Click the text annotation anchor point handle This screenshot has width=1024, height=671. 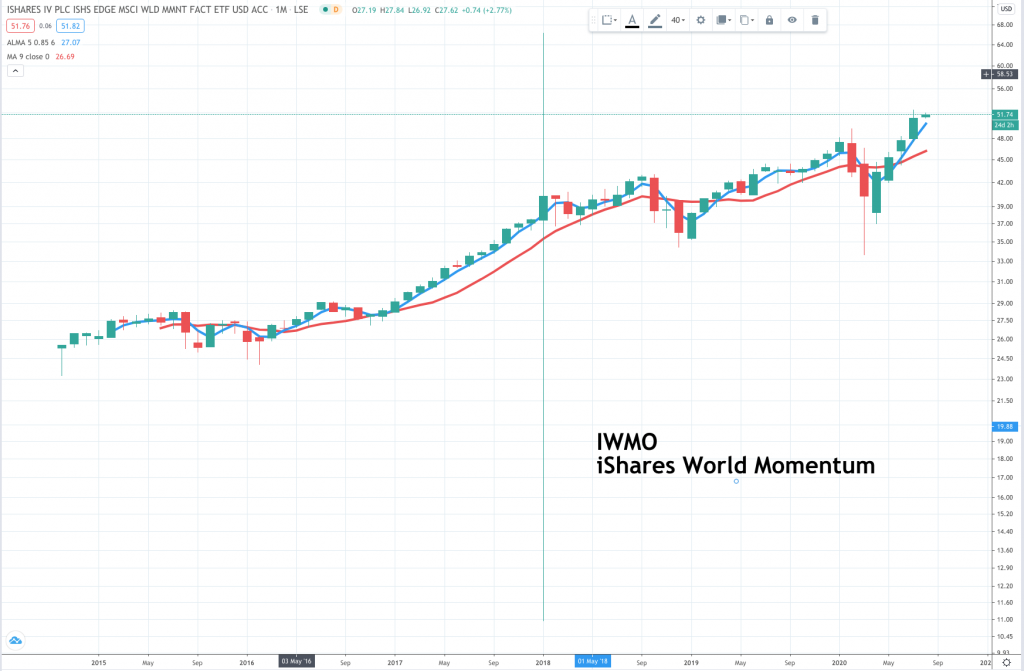[x=736, y=482]
